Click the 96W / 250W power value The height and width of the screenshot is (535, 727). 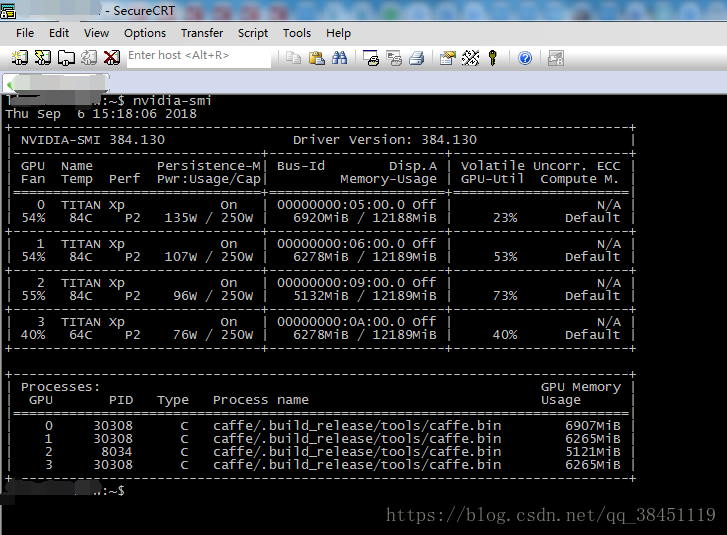pos(213,296)
